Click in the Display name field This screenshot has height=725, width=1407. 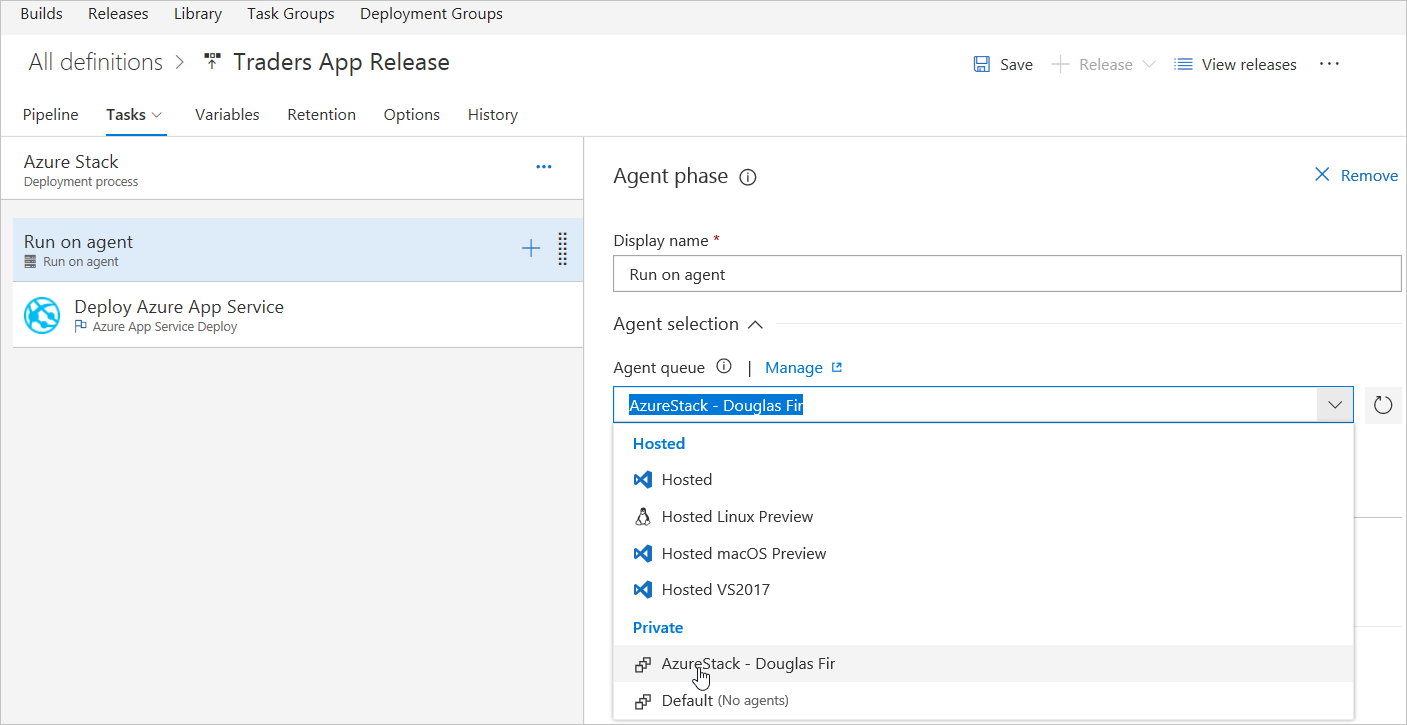coord(1007,274)
